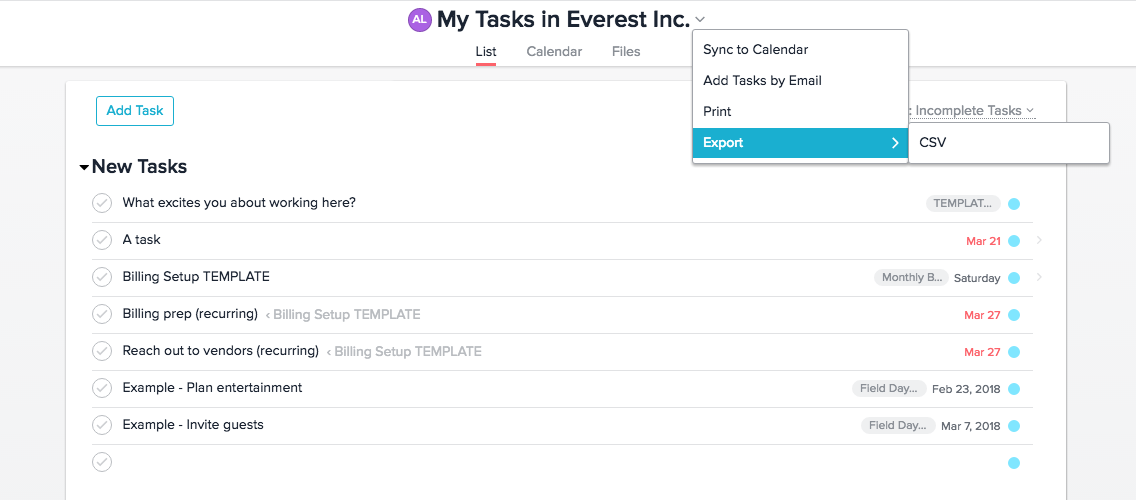Viewport: 1136px width, 500px height.
Task: Click parent arrow beside Reach out to vendors
Action: (329, 352)
